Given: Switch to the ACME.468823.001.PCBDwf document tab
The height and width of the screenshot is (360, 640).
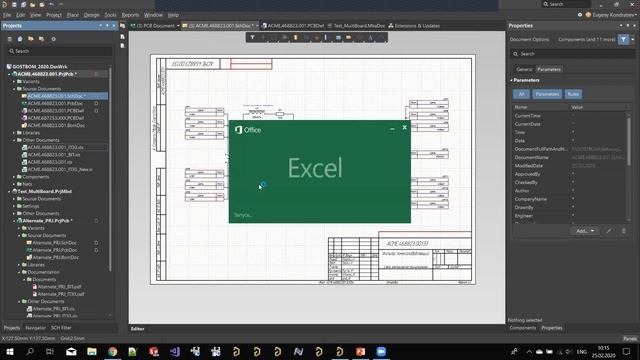Looking at the screenshot, I should coord(293,26).
